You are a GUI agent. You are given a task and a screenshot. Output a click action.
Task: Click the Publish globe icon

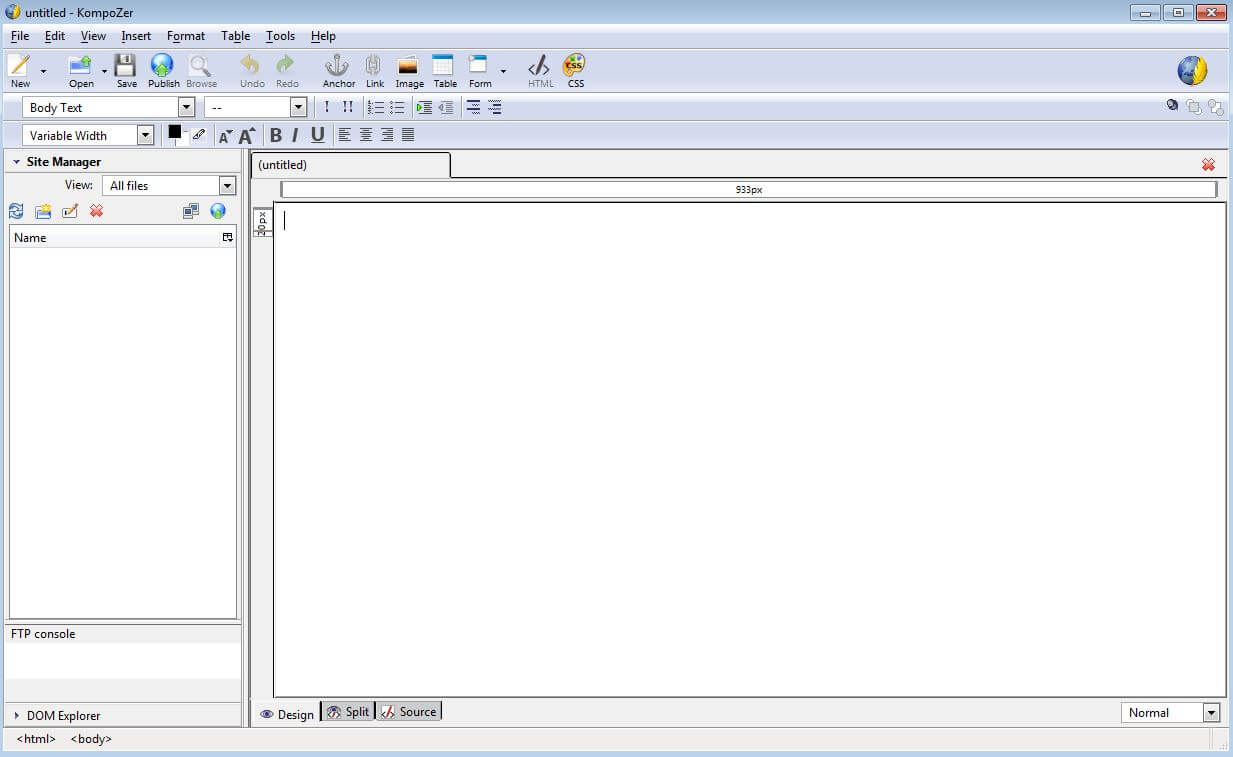pos(162,66)
